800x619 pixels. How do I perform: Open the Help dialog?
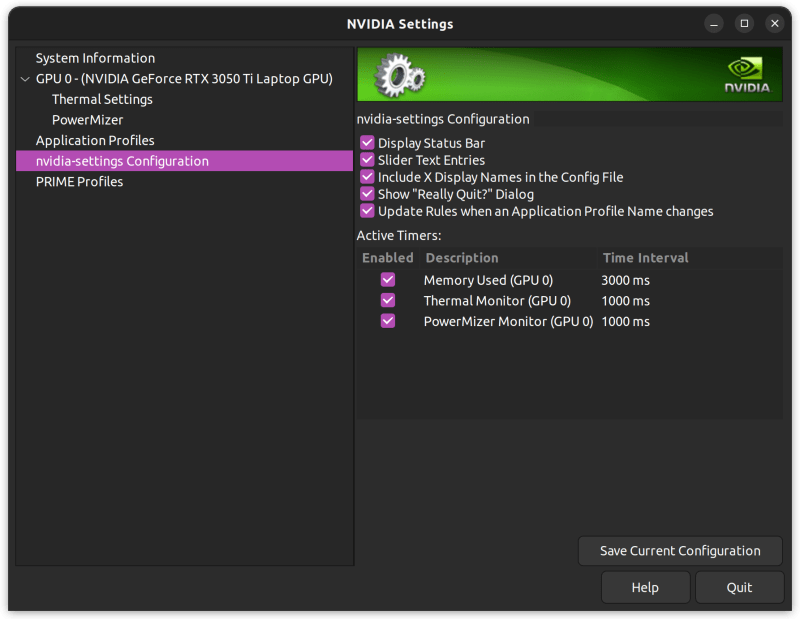click(x=645, y=587)
